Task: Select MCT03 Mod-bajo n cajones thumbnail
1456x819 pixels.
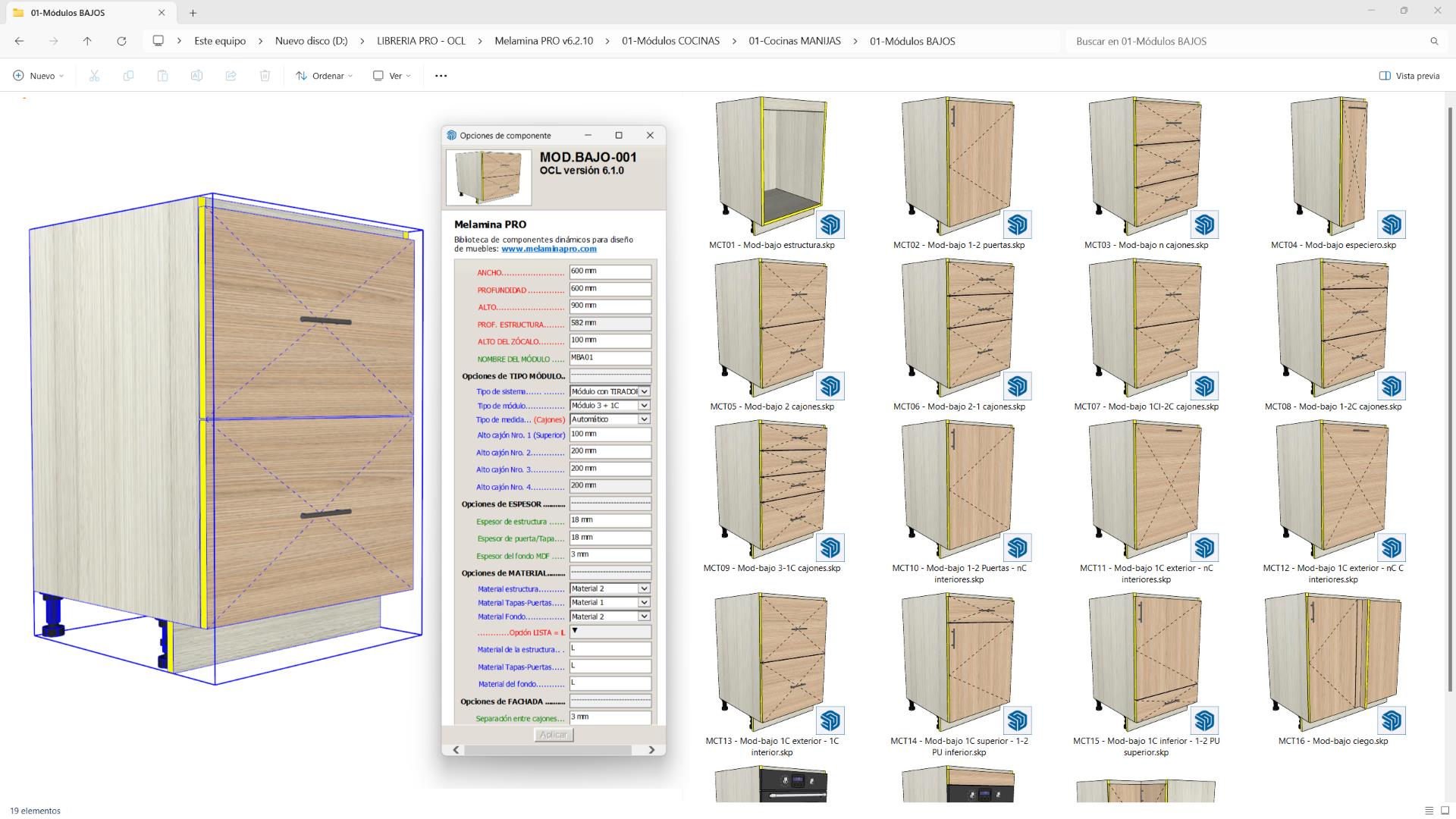Action: click(x=1146, y=167)
